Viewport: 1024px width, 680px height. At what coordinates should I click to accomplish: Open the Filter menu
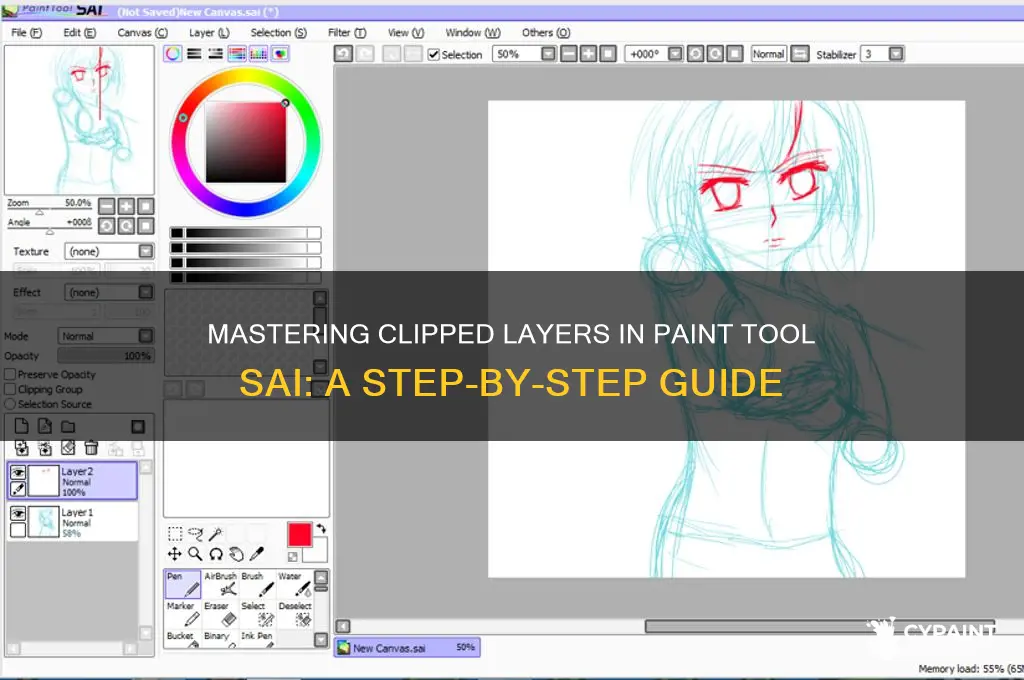pyautogui.click(x=347, y=33)
